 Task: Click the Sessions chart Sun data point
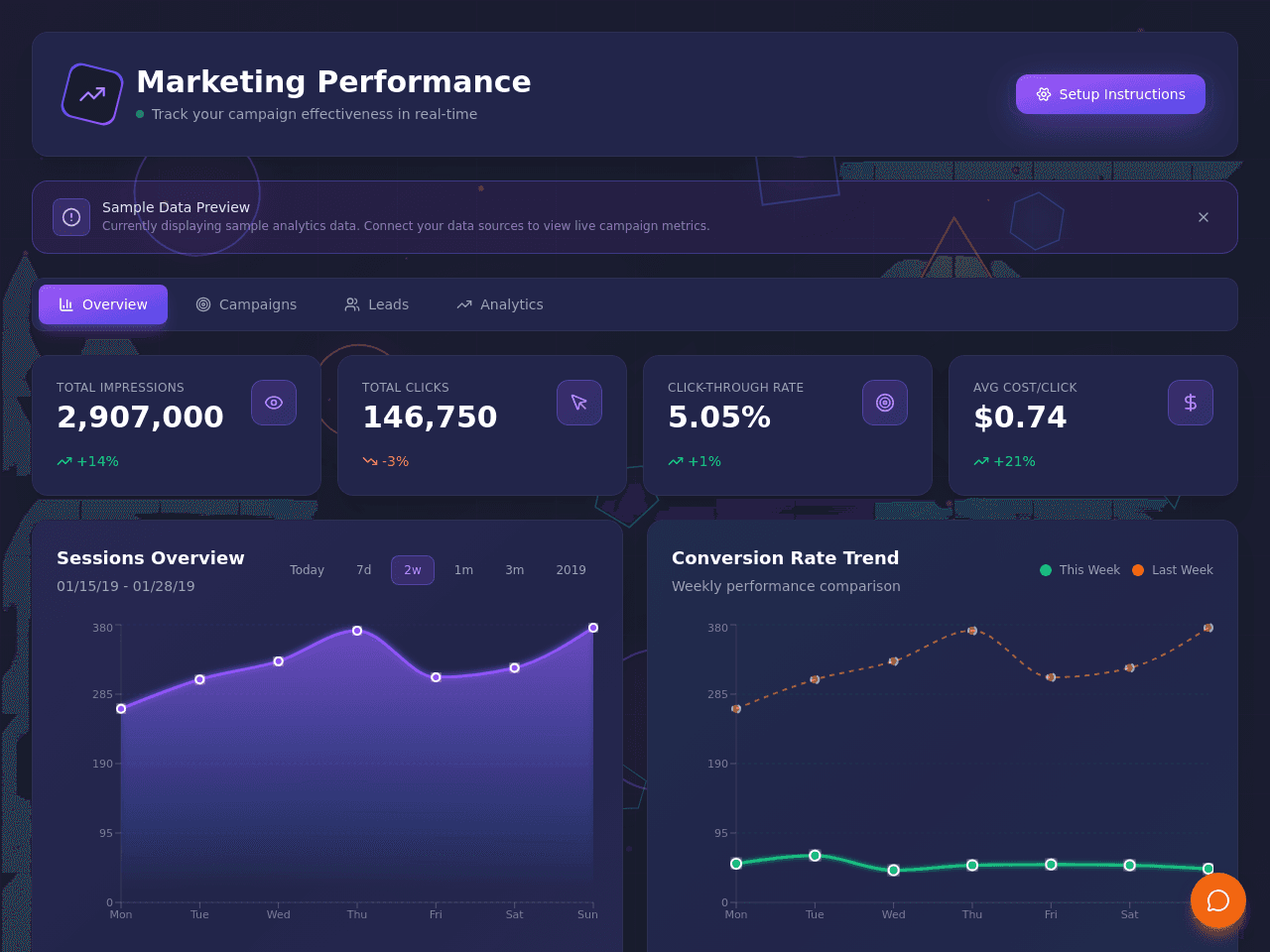(593, 628)
